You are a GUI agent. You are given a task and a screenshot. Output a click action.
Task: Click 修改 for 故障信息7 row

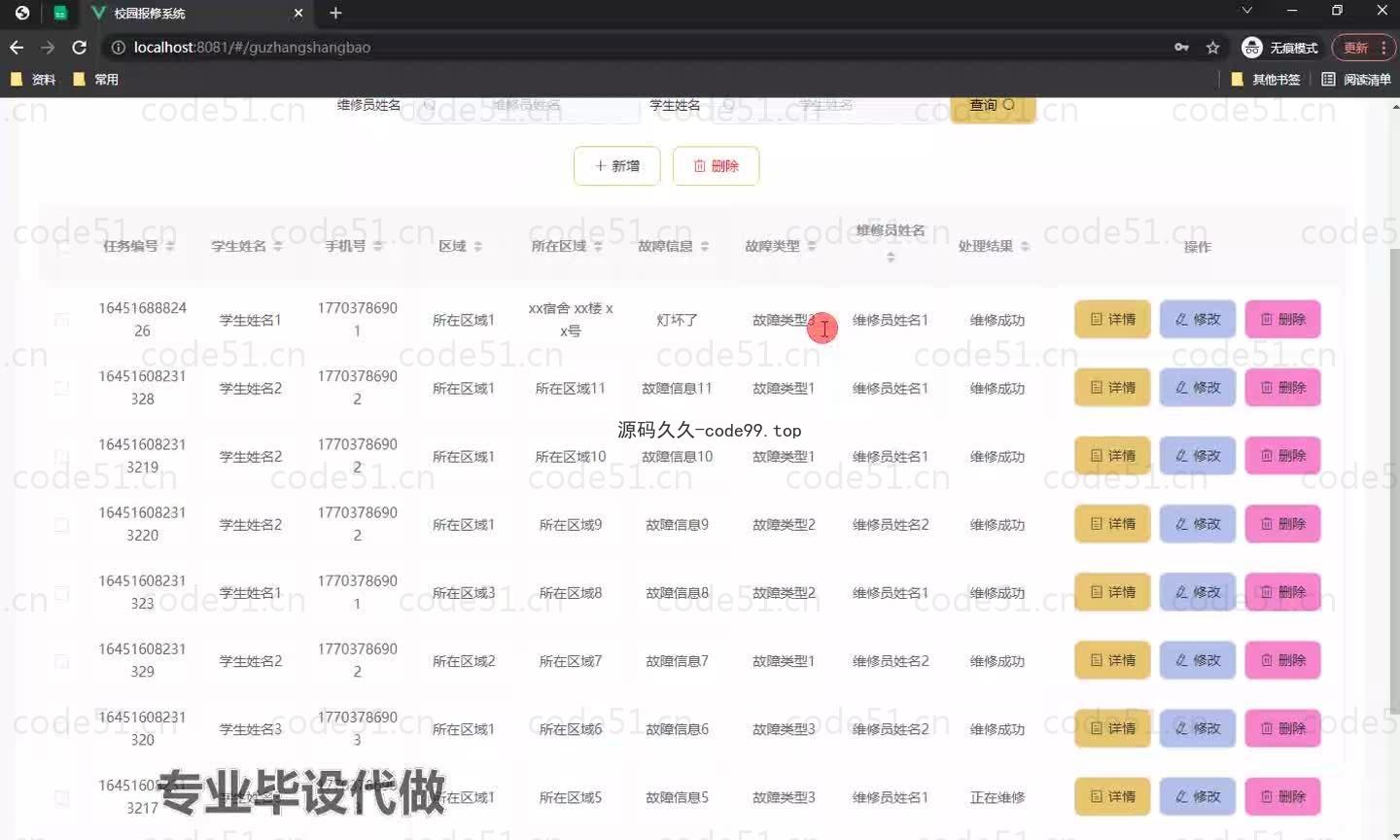(x=1198, y=660)
